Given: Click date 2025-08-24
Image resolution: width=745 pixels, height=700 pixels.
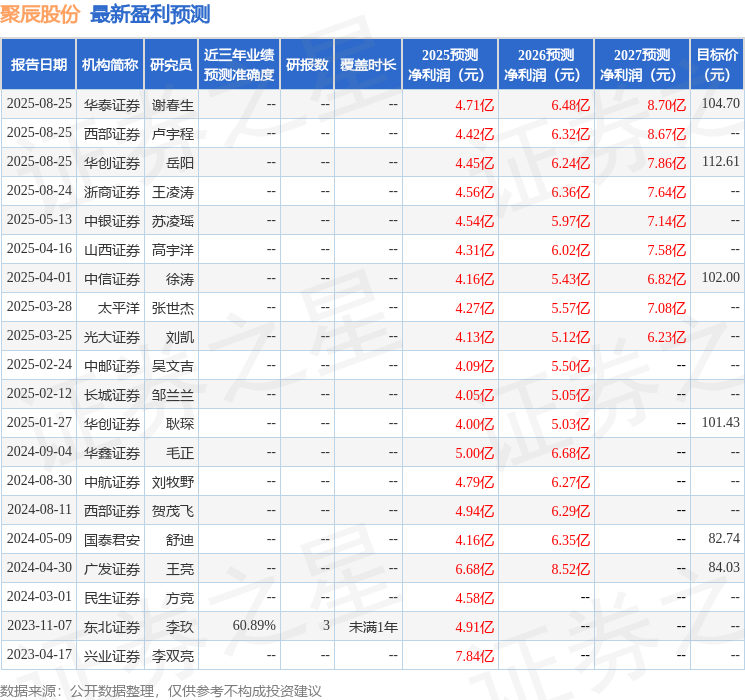Looking at the screenshot, I should point(39,191).
